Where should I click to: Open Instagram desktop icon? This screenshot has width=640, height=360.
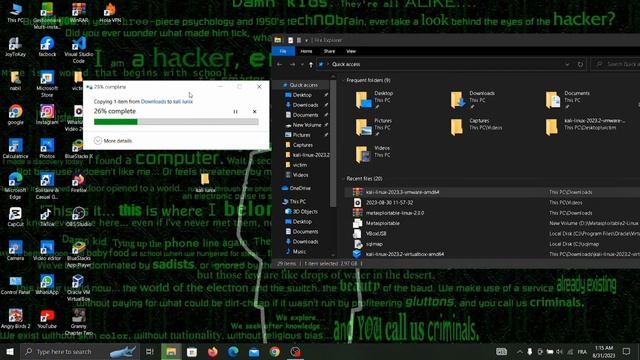[47, 114]
